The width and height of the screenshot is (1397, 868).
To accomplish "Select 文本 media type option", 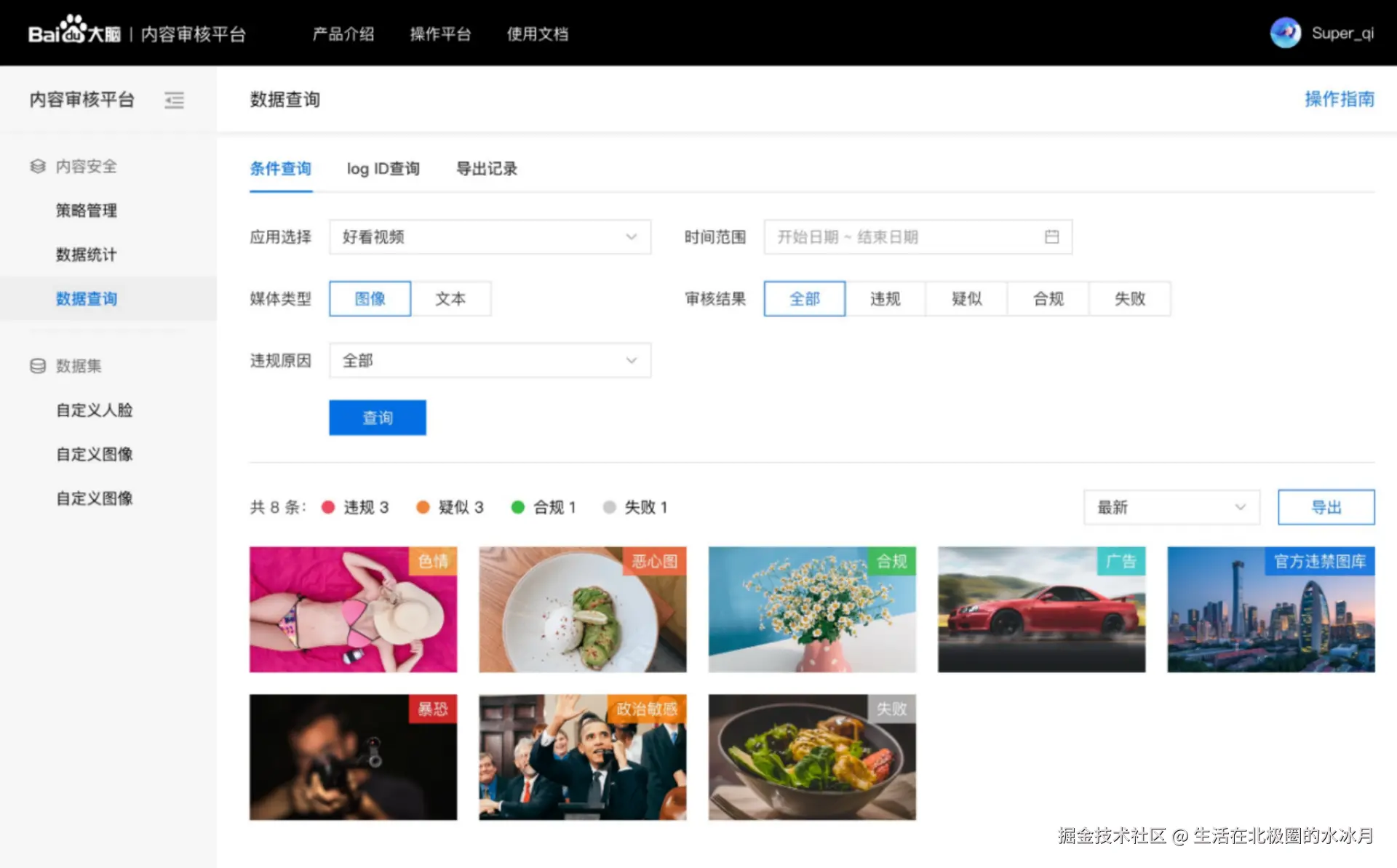I will [x=450, y=298].
